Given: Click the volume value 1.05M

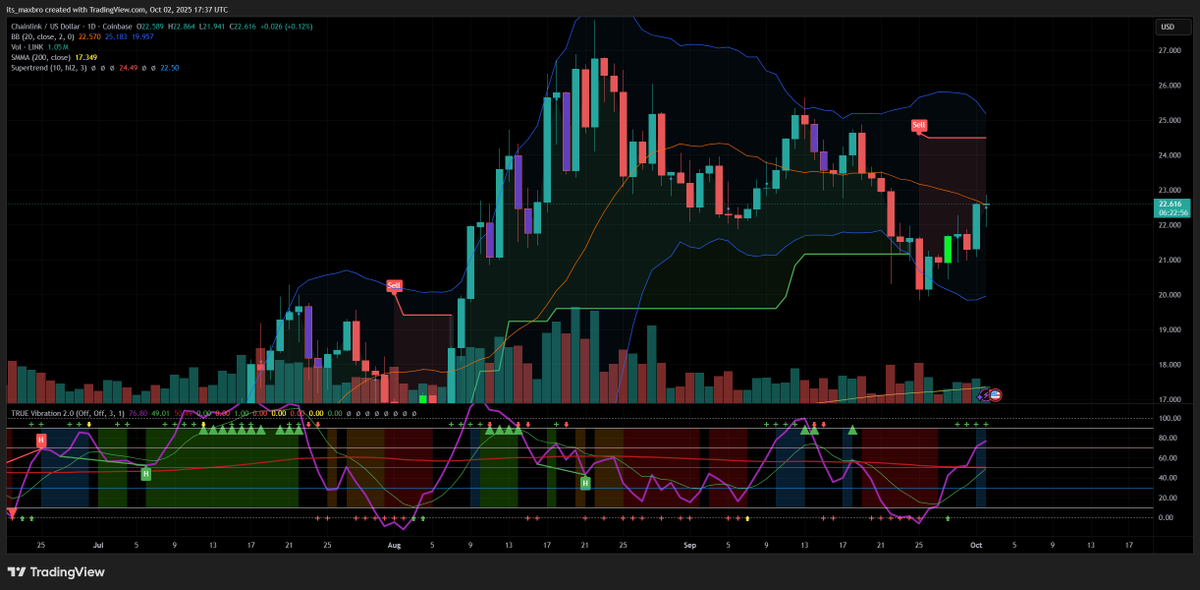Looking at the screenshot, I should point(58,47).
